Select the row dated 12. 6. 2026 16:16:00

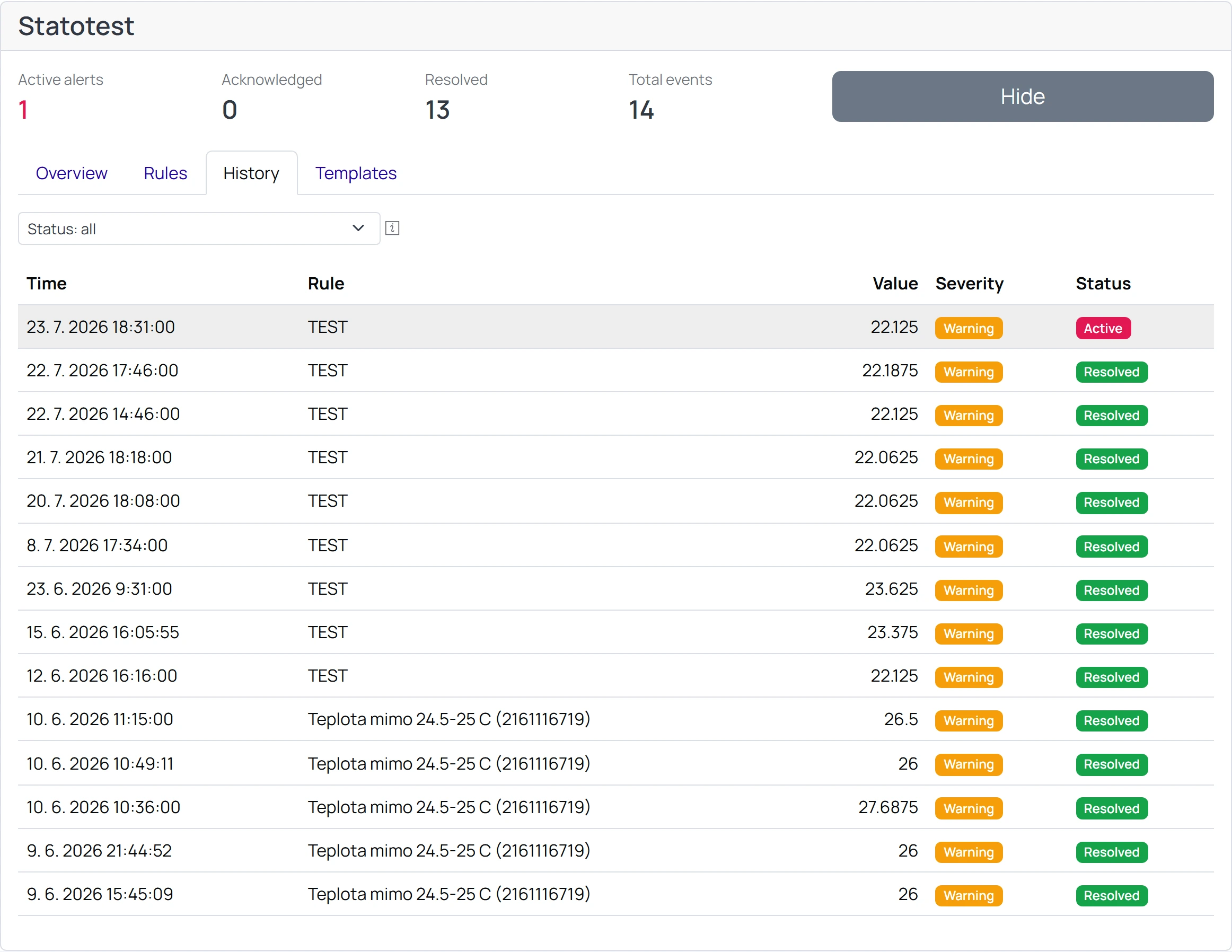click(616, 676)
